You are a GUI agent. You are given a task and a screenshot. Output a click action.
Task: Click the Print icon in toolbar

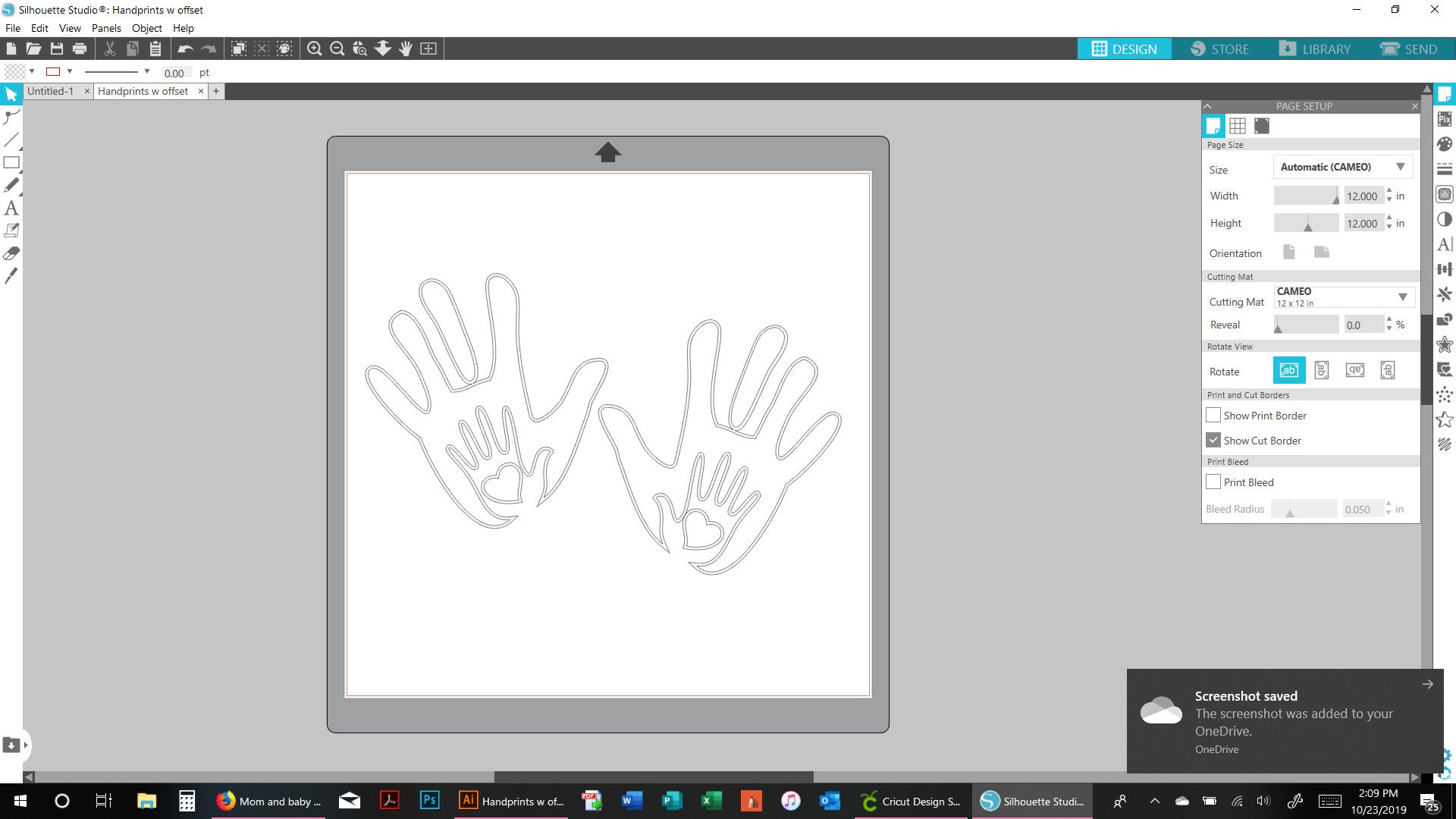80,49
